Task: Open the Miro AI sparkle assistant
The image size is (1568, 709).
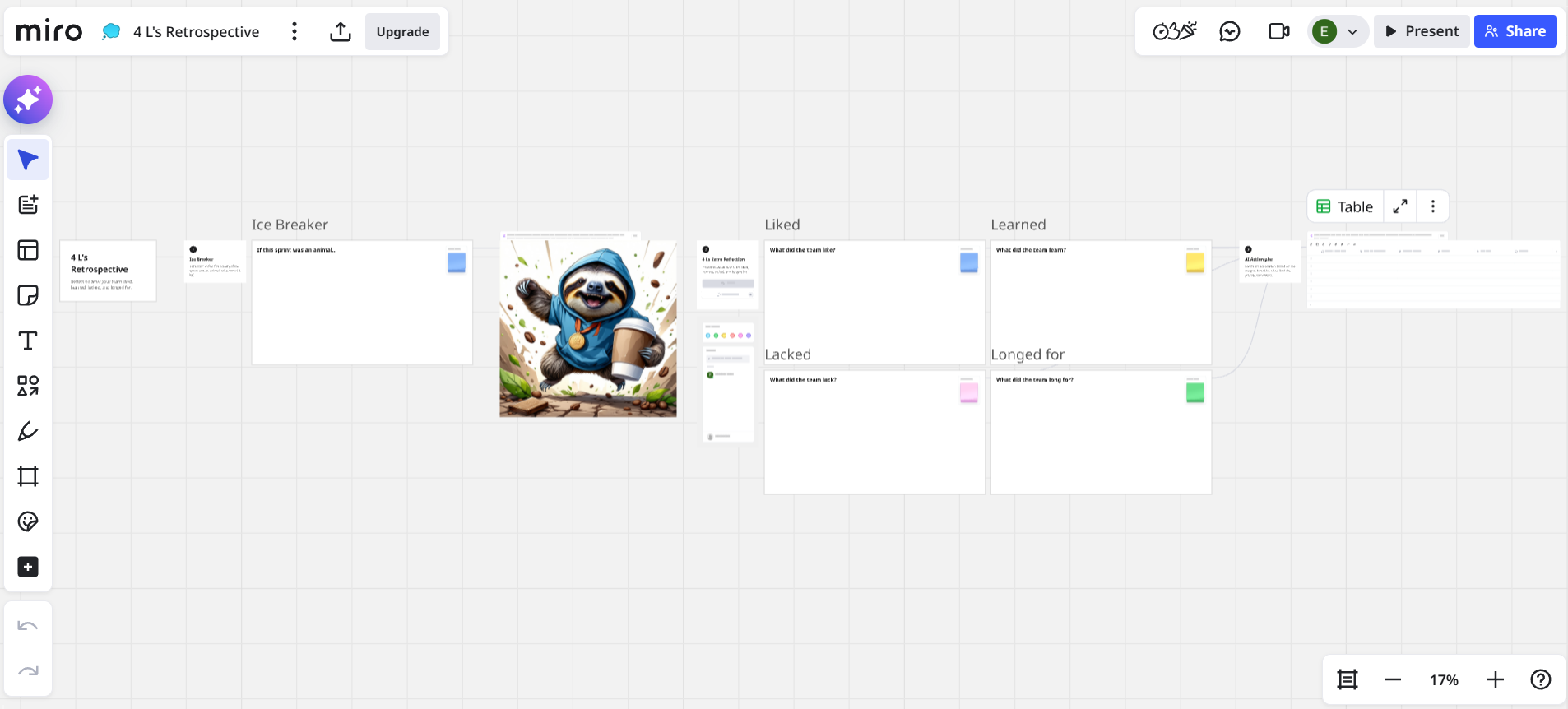Action: click(28, 100)
